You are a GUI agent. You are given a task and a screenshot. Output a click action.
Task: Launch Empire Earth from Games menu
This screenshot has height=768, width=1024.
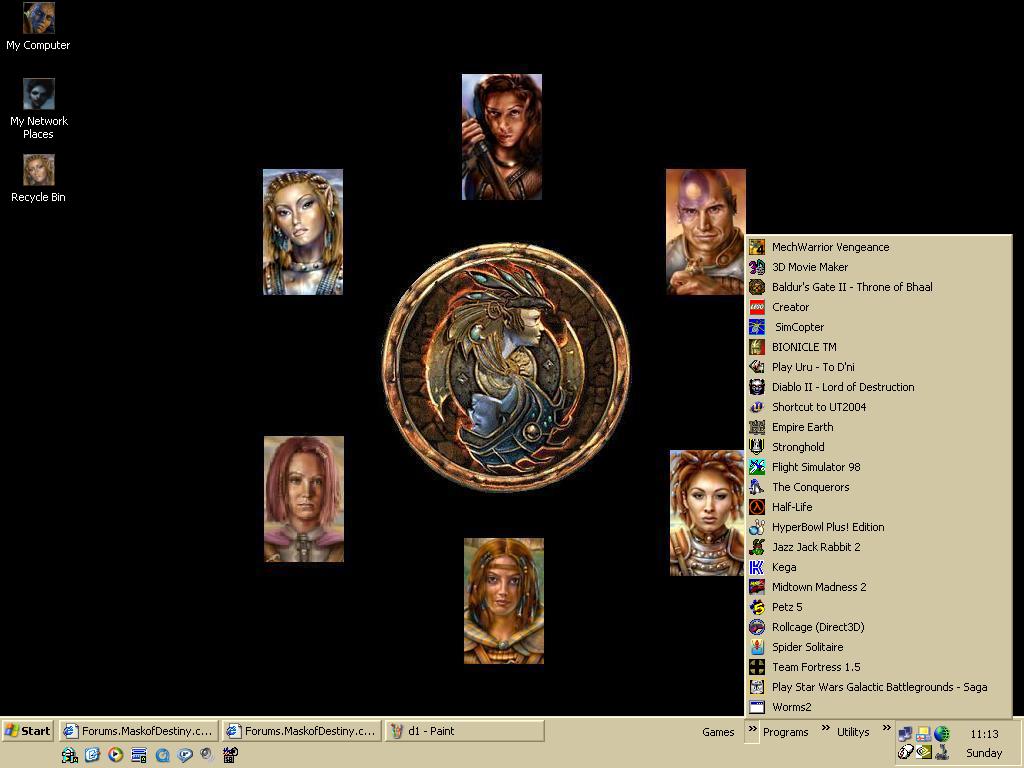pyautogui.click(x=878, y=427)
